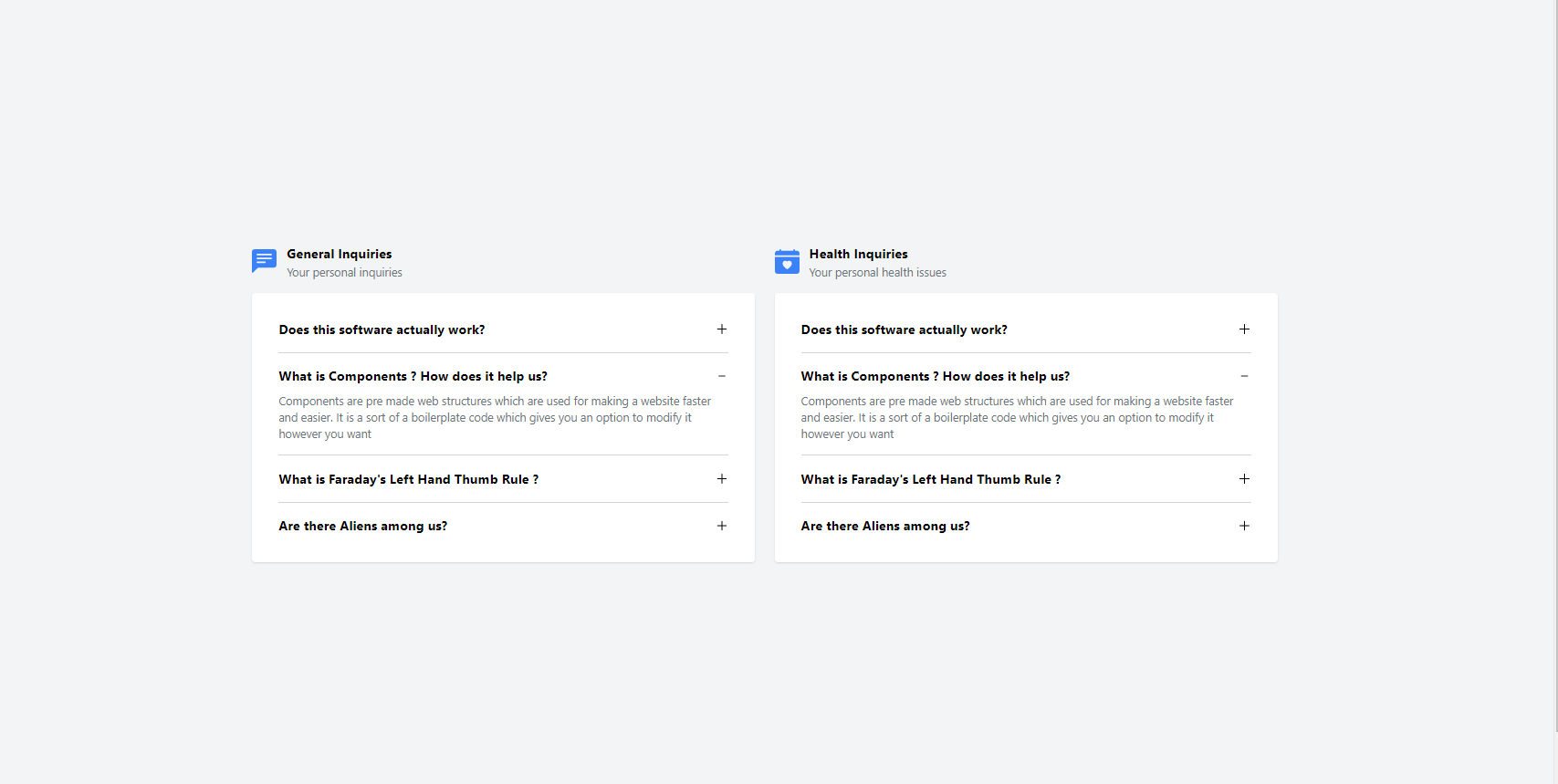The image size is (1558, 784).
Task: Click the minus icon next to 'What is Components?' under Health Inquiries
Action: (x=1244, y=375)
